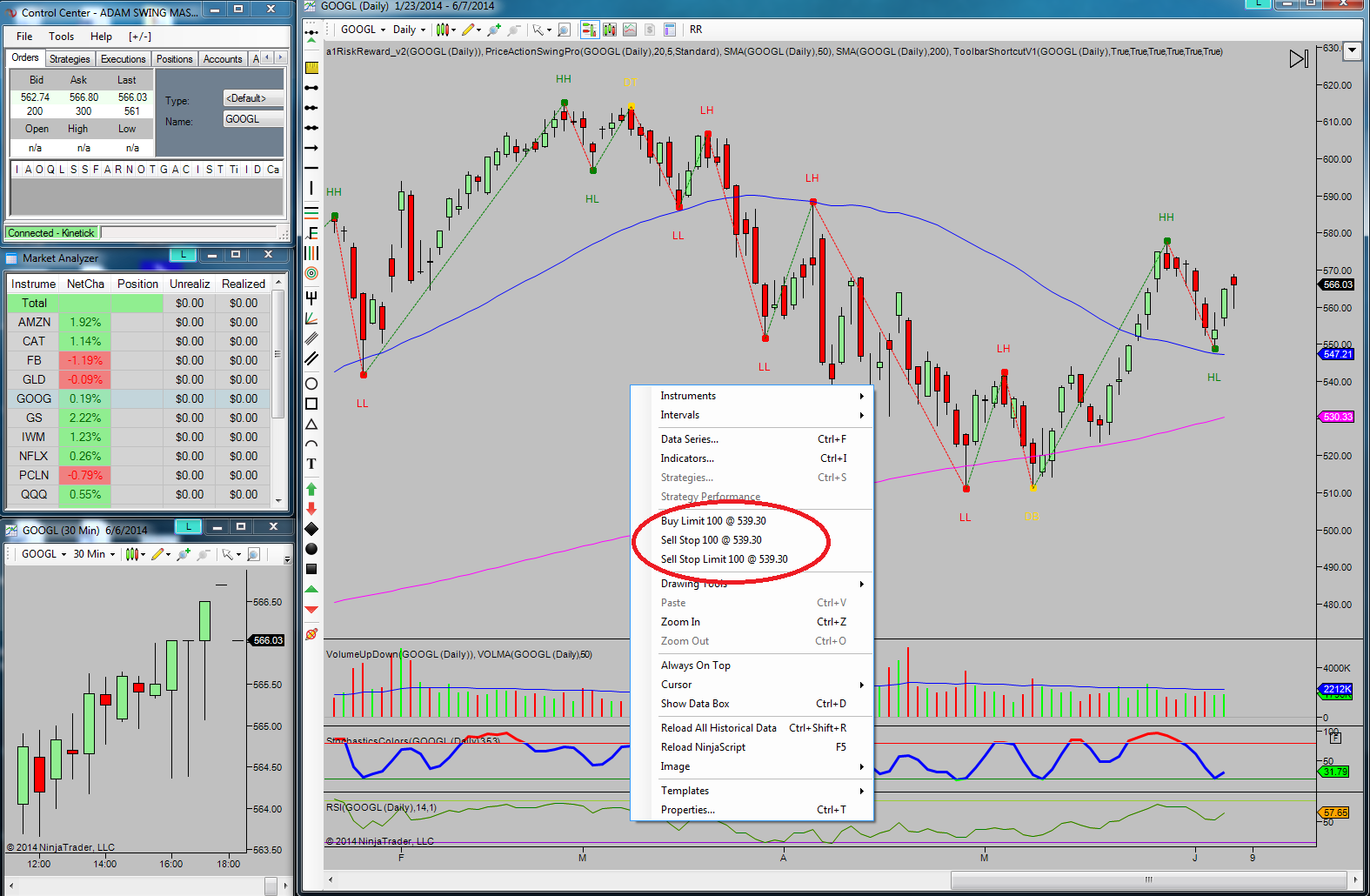Viewport: 1370px width, 896px height.
Task: Expand Intervals submenu in context menu
Action: [752, 415]
